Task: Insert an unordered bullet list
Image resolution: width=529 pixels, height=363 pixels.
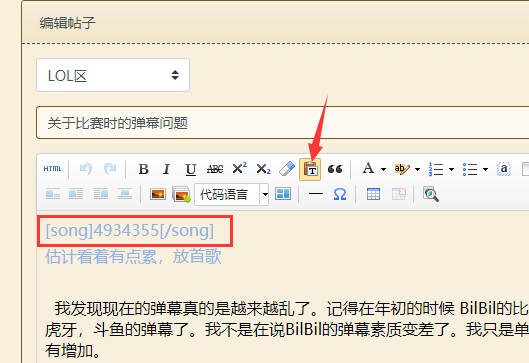Action: (470, 169)
